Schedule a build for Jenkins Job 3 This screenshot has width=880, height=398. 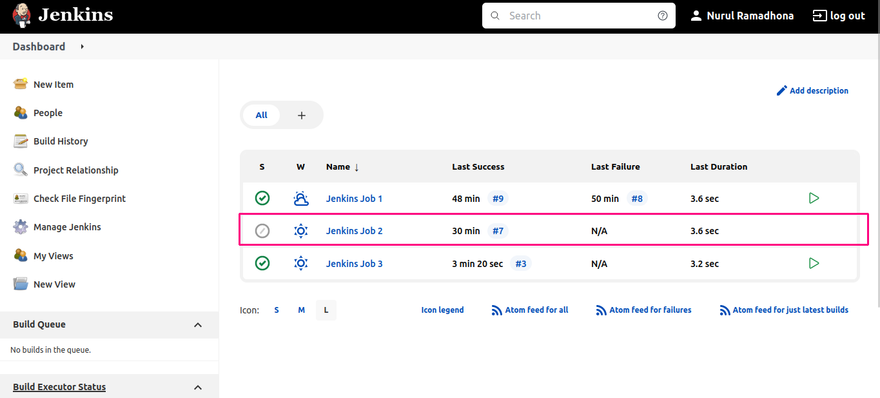point(814,263)
